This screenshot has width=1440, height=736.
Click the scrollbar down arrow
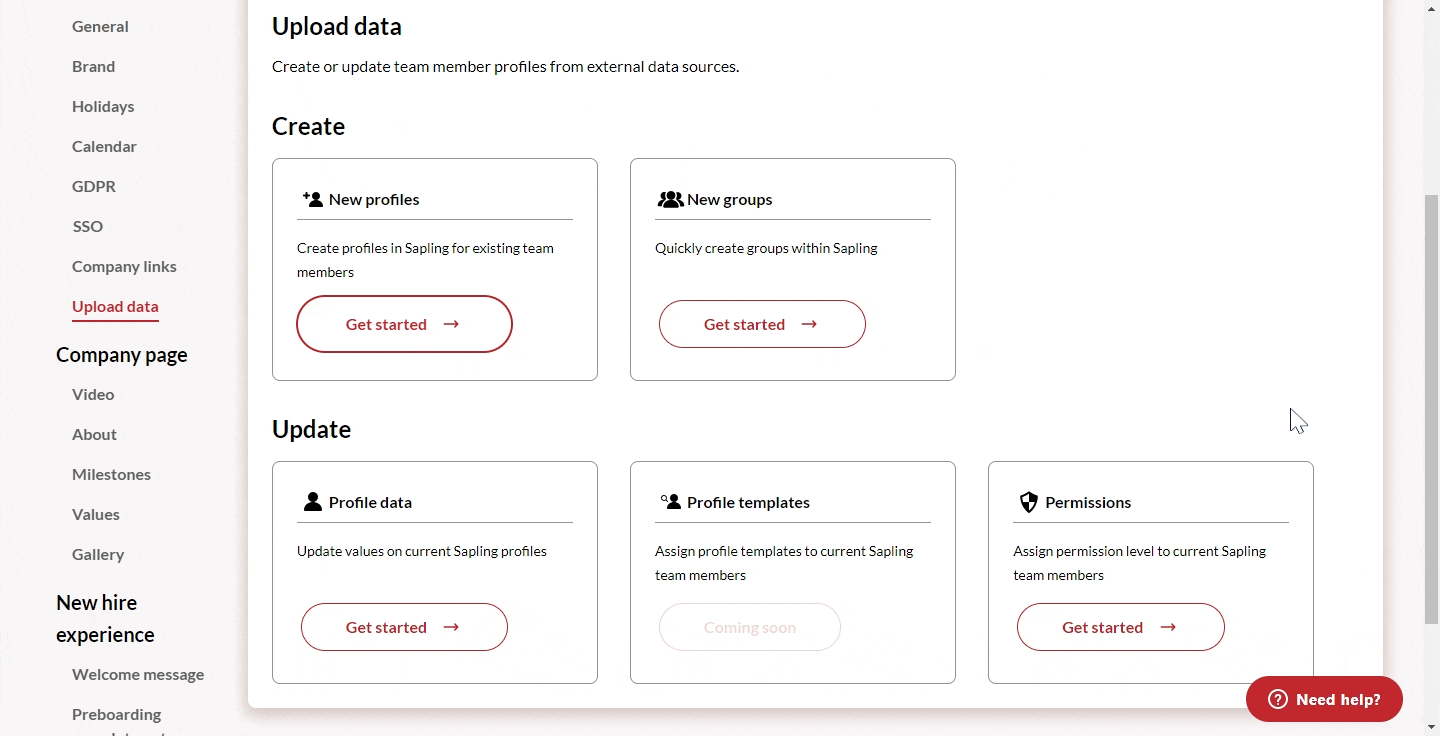1431,727
